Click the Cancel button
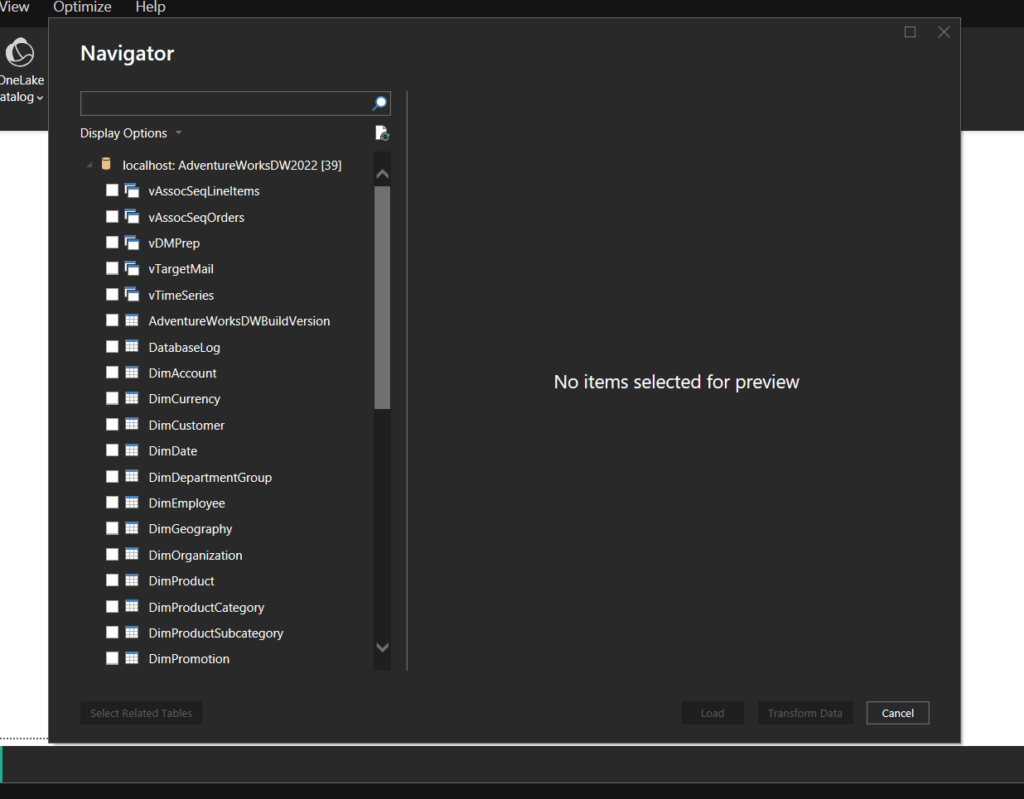Image resolution: width=1024 pixels, height=799 pixels. click(897, 713)
